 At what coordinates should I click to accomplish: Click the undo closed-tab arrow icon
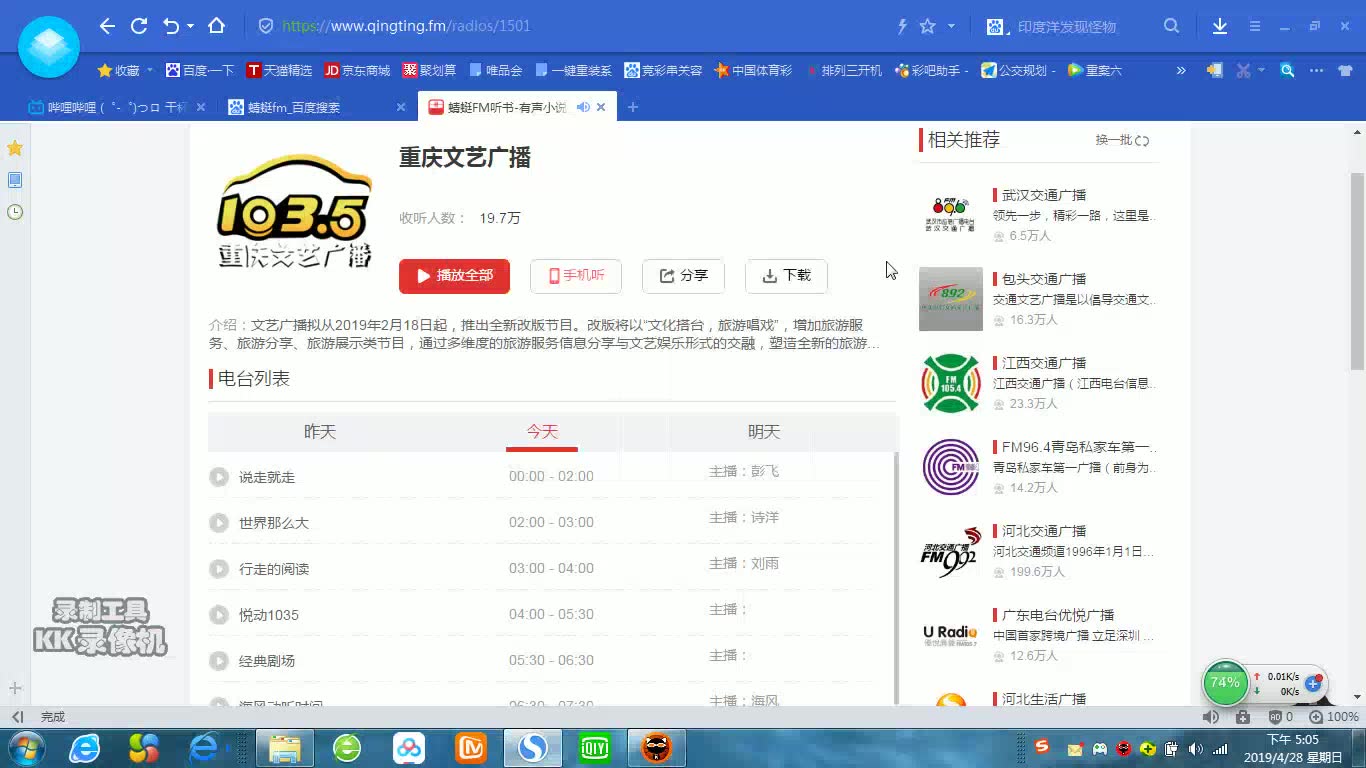(x=171, y=27)
